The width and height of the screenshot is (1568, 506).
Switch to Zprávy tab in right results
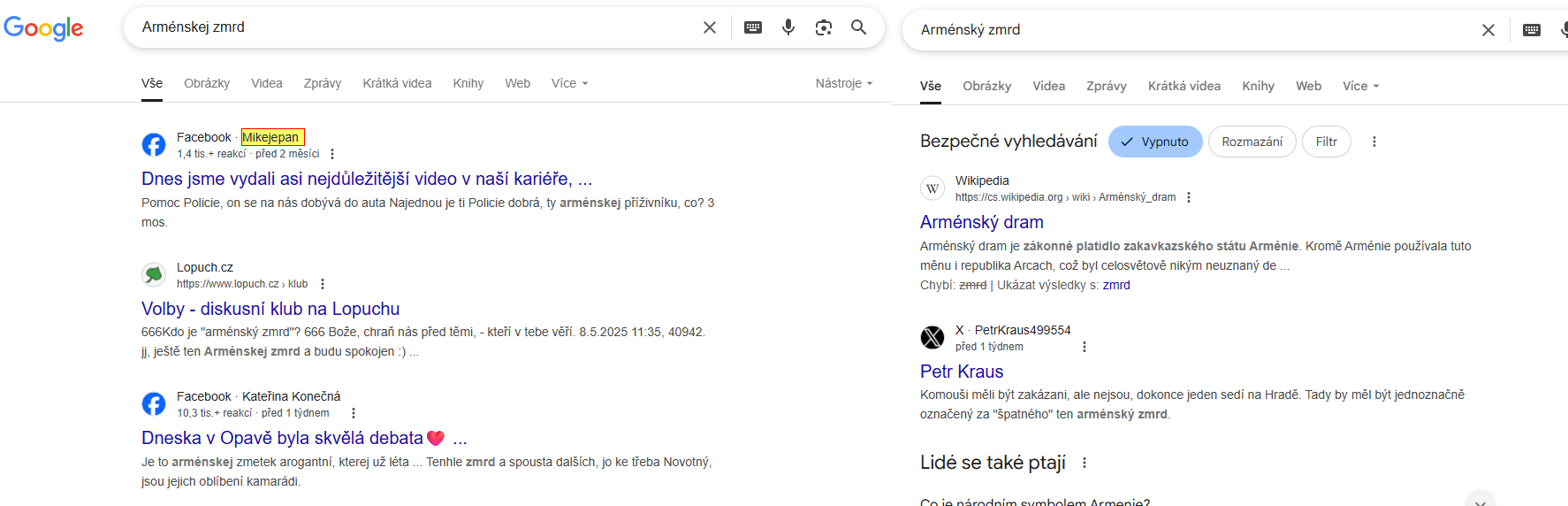click(1107, 86)
